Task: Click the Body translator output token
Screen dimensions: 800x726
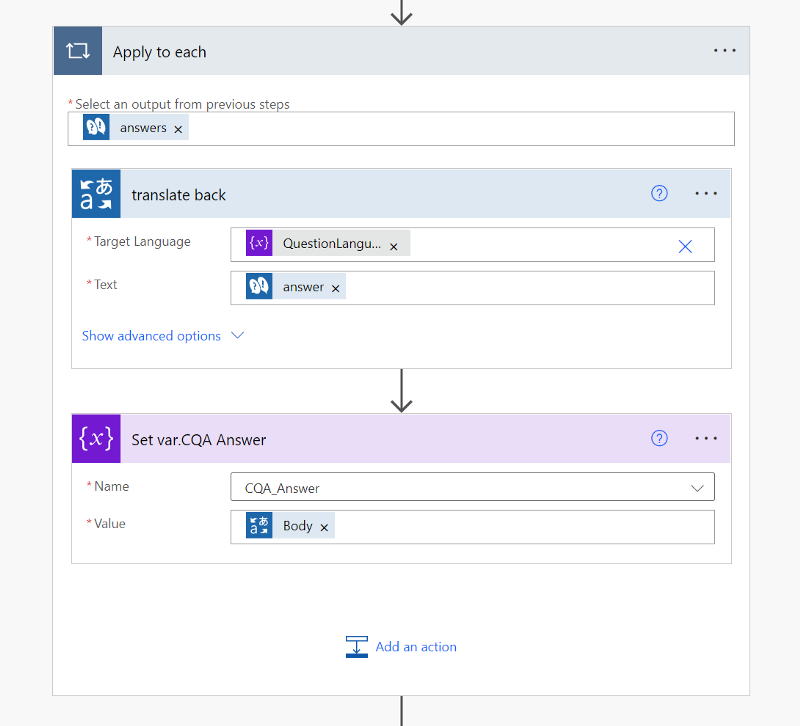Action: click(290, 525)
